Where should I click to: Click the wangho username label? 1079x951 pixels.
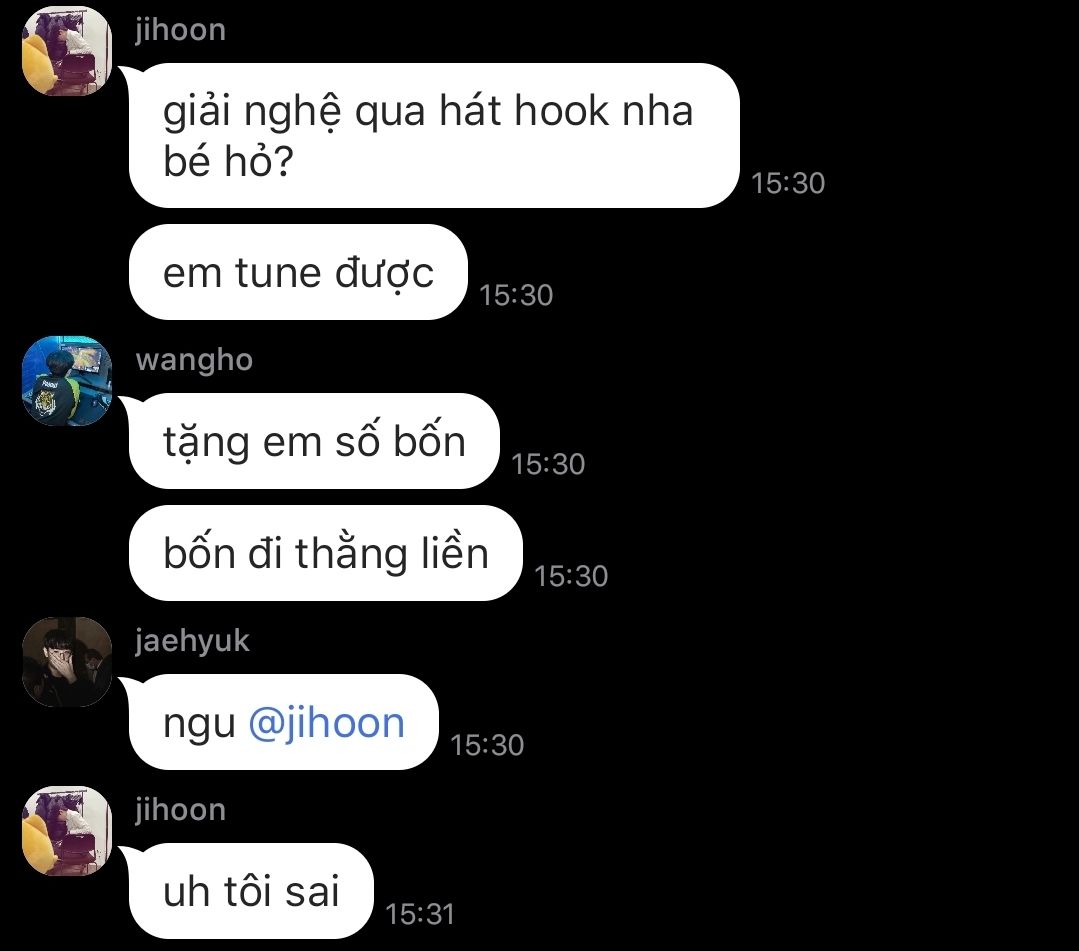coord(194,361)
